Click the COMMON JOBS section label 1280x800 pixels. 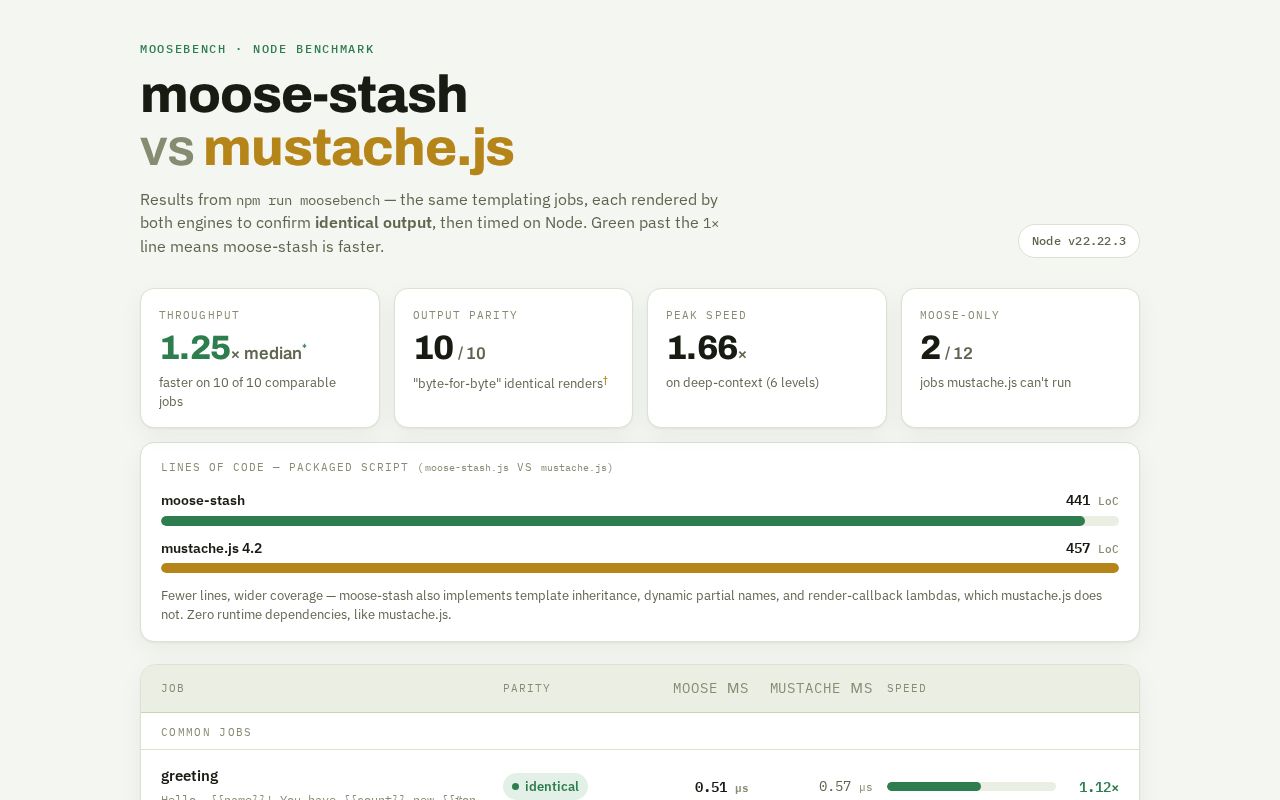coord(206,732)
